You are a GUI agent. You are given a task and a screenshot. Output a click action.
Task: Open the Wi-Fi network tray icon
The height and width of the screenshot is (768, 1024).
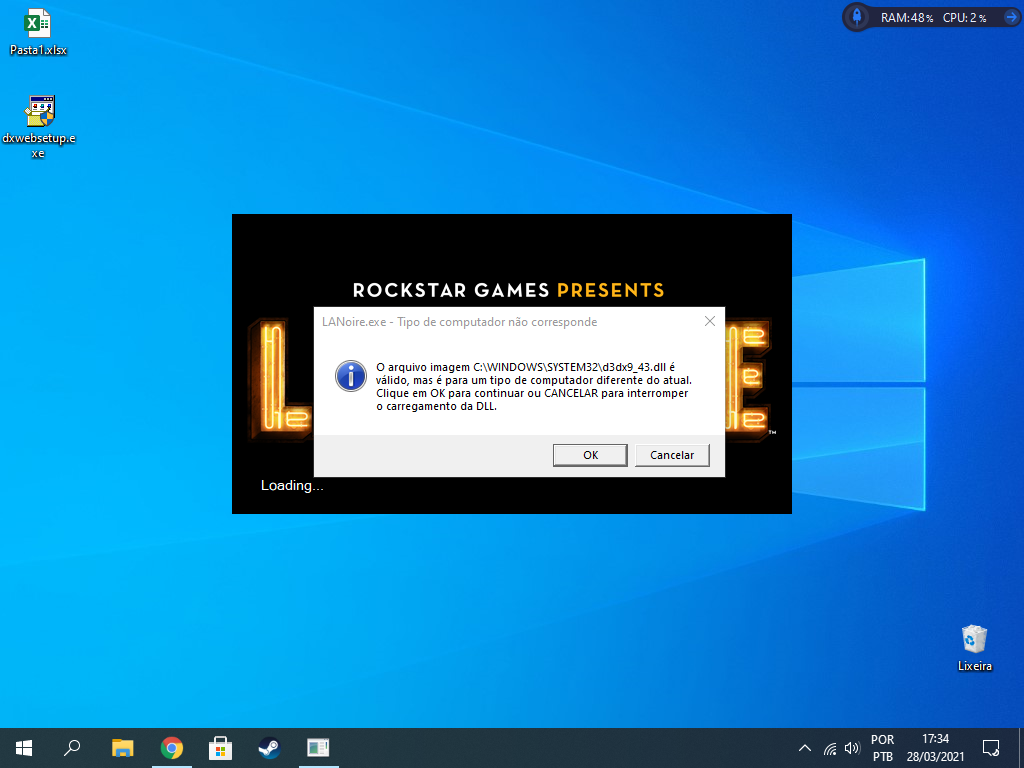click(x=830, y=748)
